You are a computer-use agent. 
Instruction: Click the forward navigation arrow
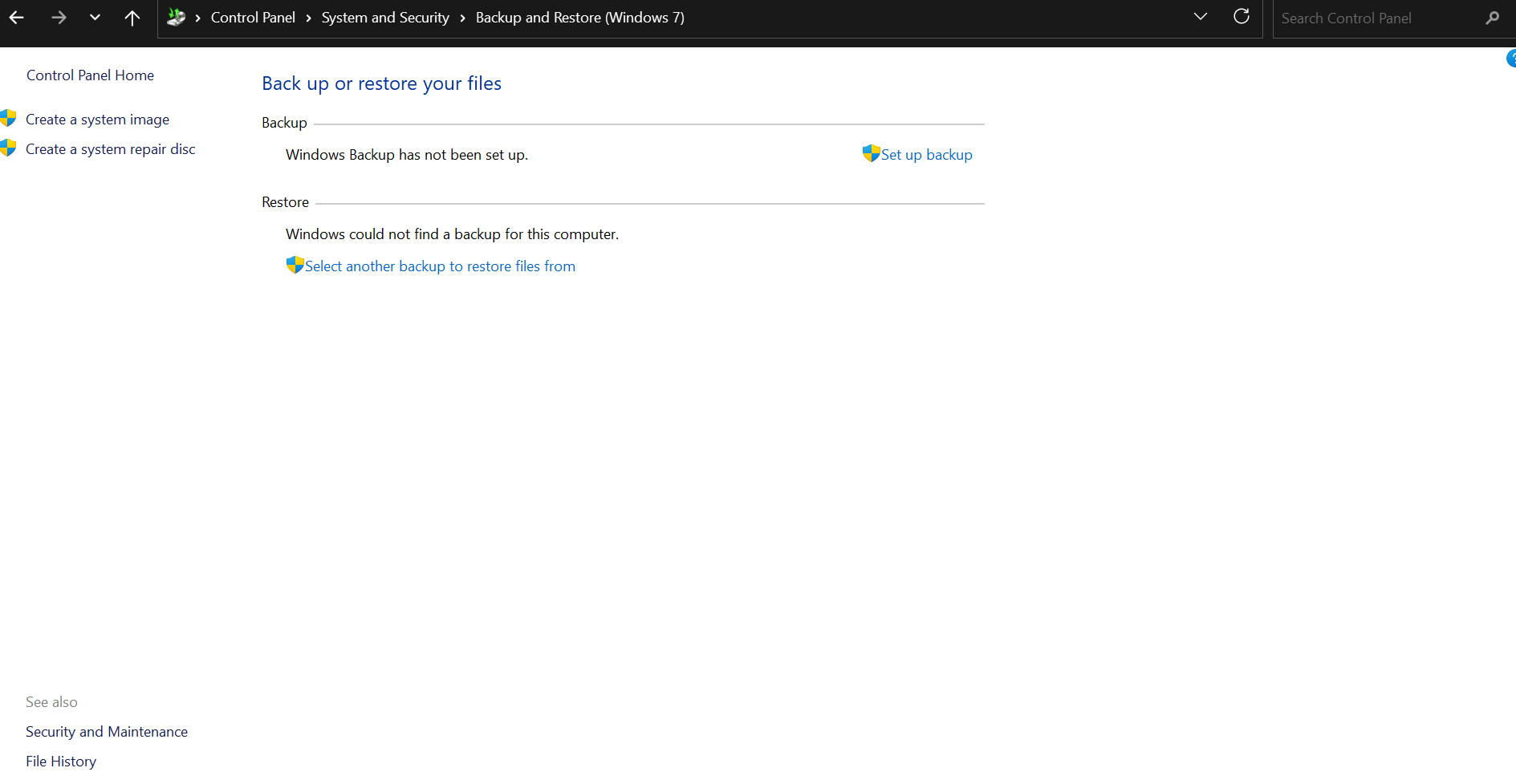pyautogui.click(x=59, y=17)
